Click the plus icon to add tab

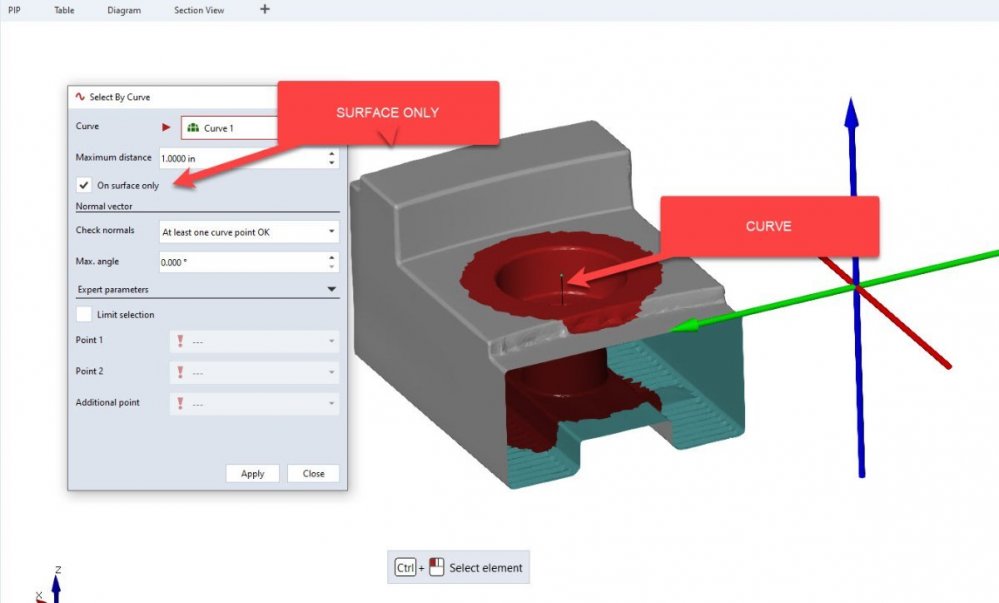[x=264, y=10]
